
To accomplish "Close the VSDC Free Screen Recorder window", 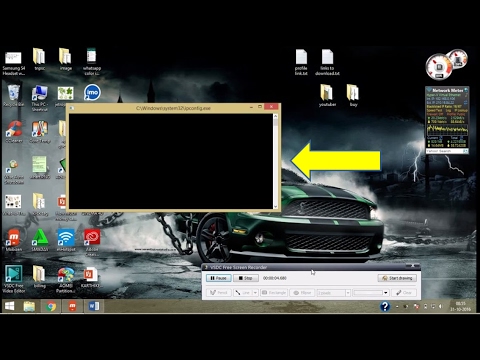I will coord(413,266).
